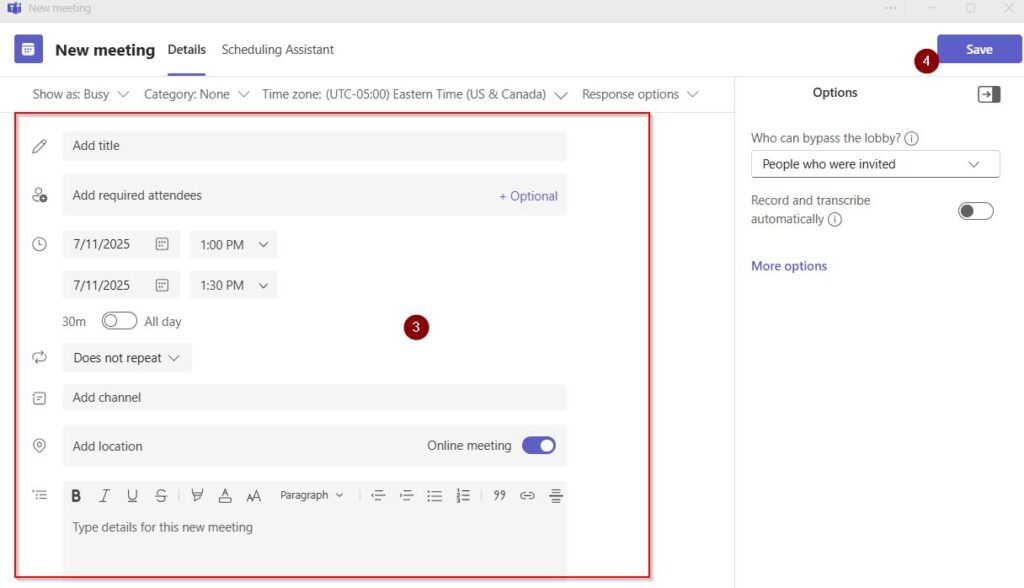Insert a bulleted list
The width and height of the screenshot is (1024, 588).
tap(434, 496)
